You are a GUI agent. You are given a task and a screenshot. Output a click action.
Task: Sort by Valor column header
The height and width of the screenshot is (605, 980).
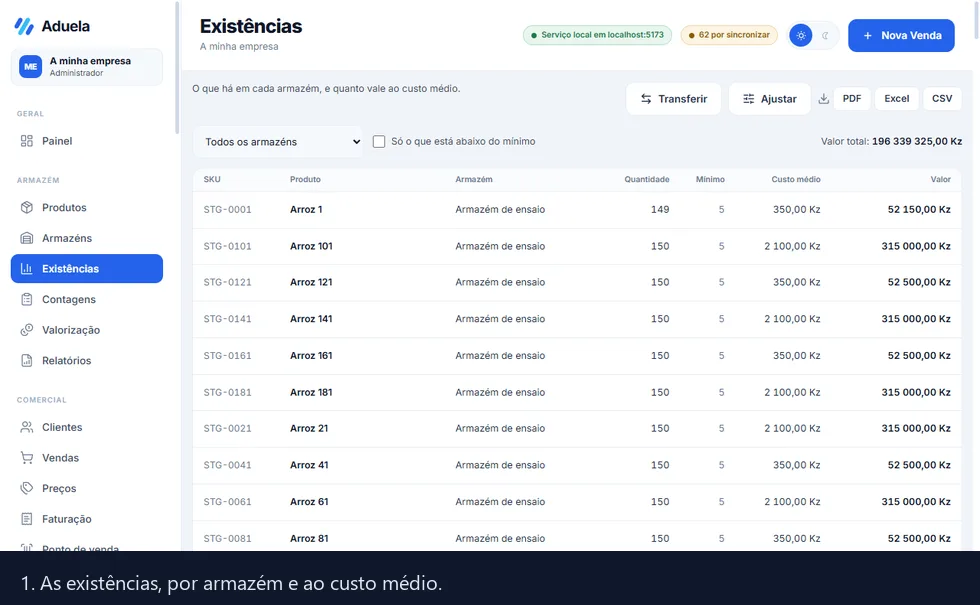[940, 179]
